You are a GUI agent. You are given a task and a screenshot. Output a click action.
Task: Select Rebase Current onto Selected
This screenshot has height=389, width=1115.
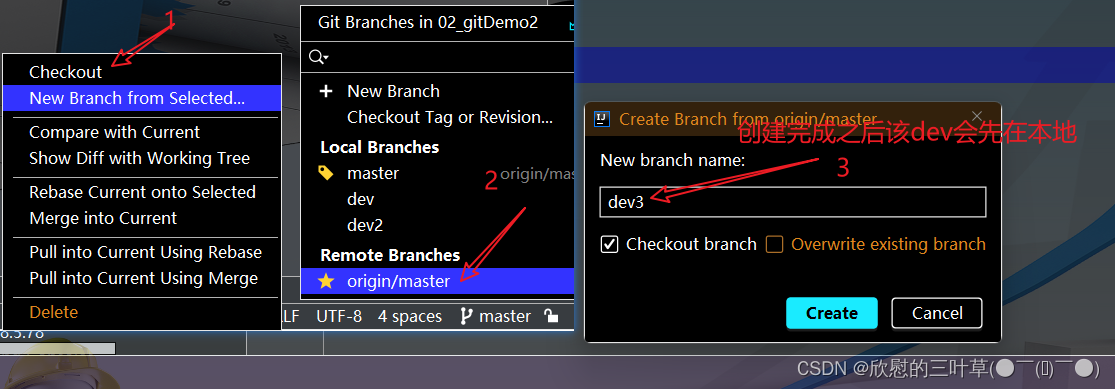142,192
